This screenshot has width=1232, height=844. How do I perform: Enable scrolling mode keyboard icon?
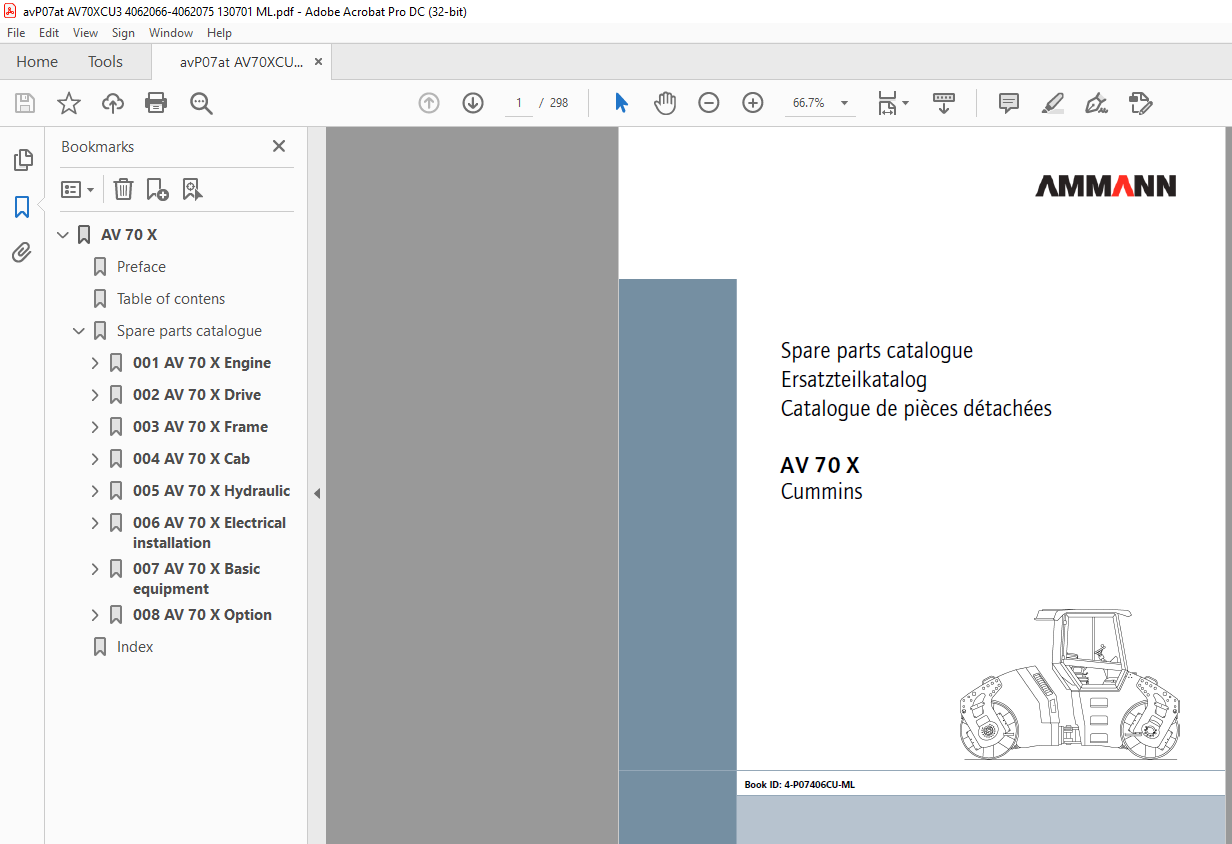[x=944, y=103]
